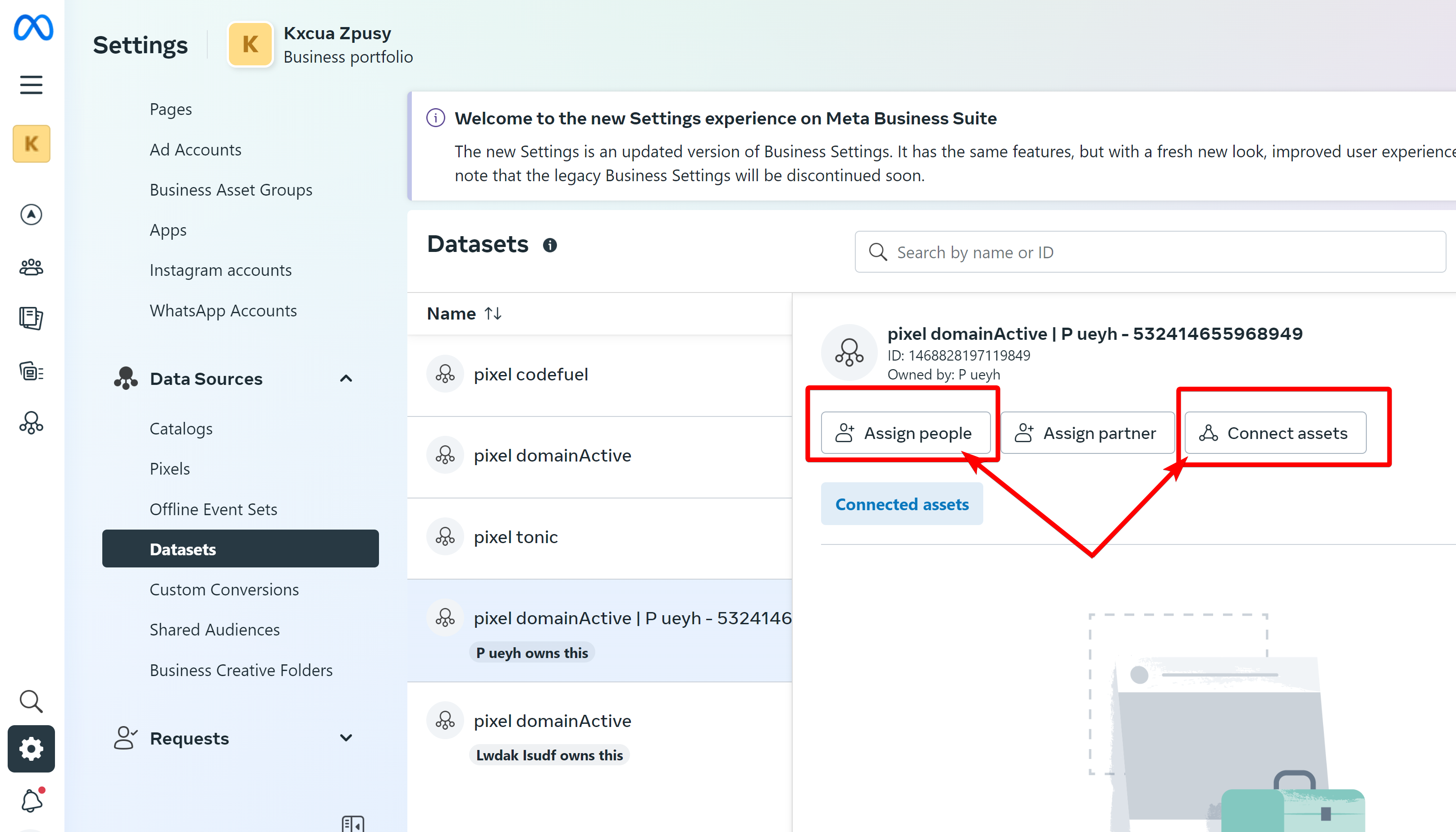
Task: Open the hamburger menu icon
Action: 32,85
